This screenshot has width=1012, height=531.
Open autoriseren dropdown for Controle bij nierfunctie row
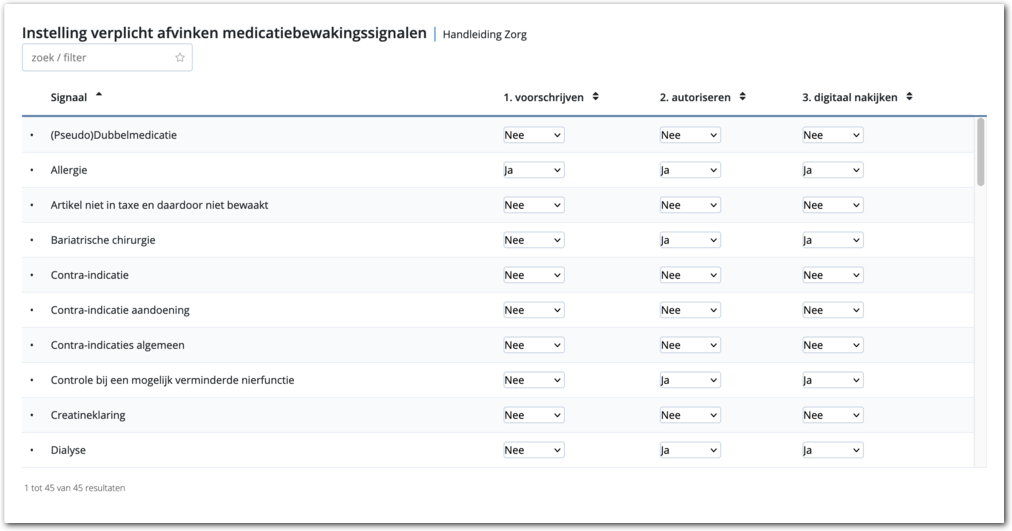pos(690,380)
